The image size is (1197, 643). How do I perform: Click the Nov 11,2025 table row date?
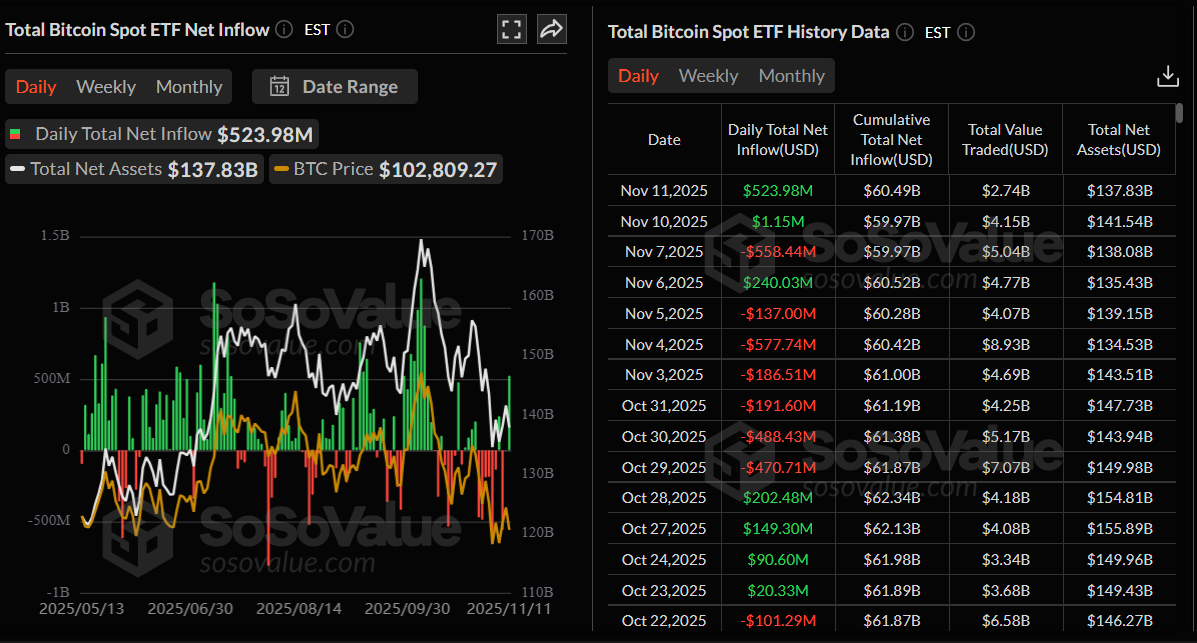664,190
